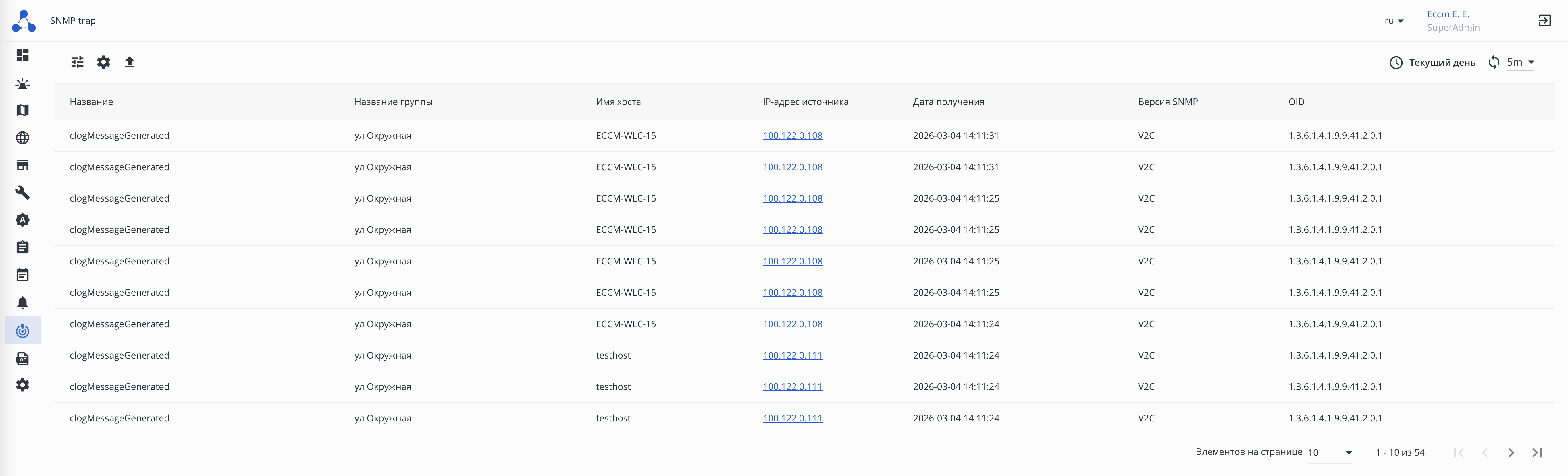Screen dimensions: 1568x476
Task: Click the Дата получения column header
Action: (948, 102)
